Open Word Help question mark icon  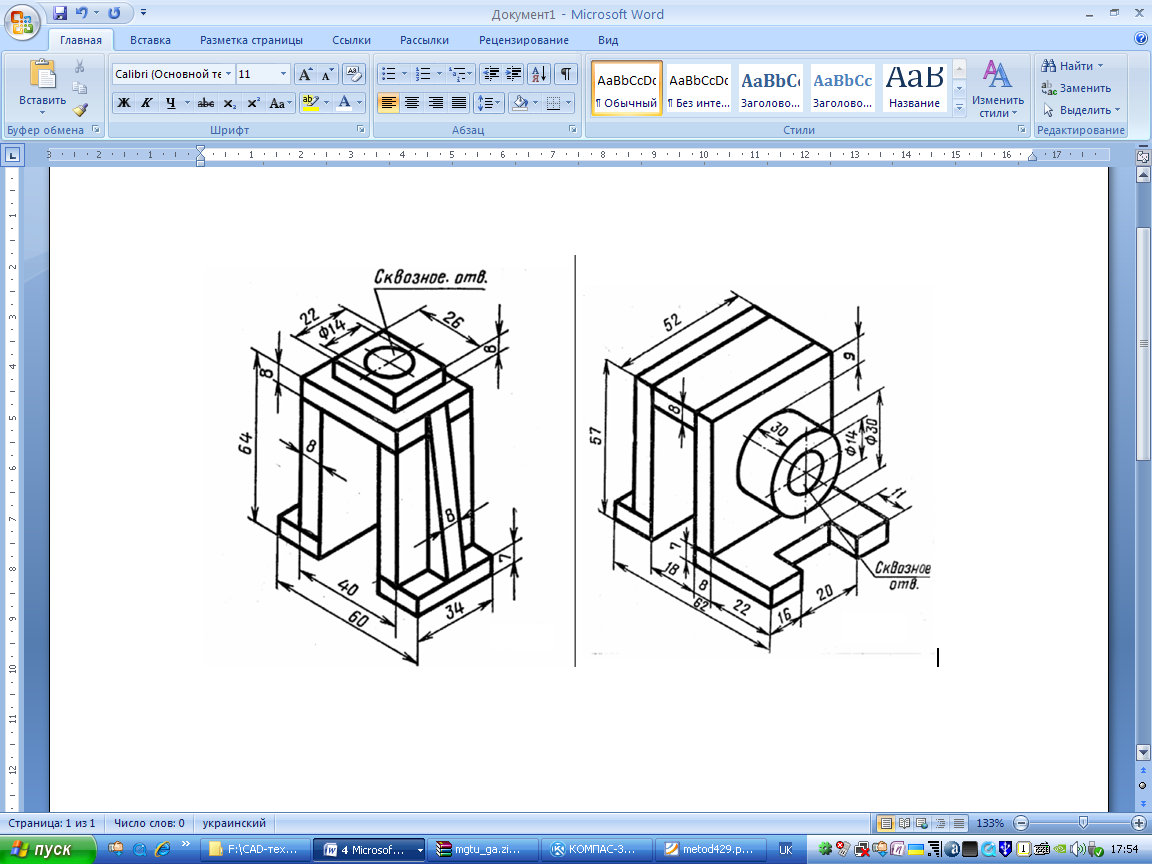click(x=1141, y=39)
